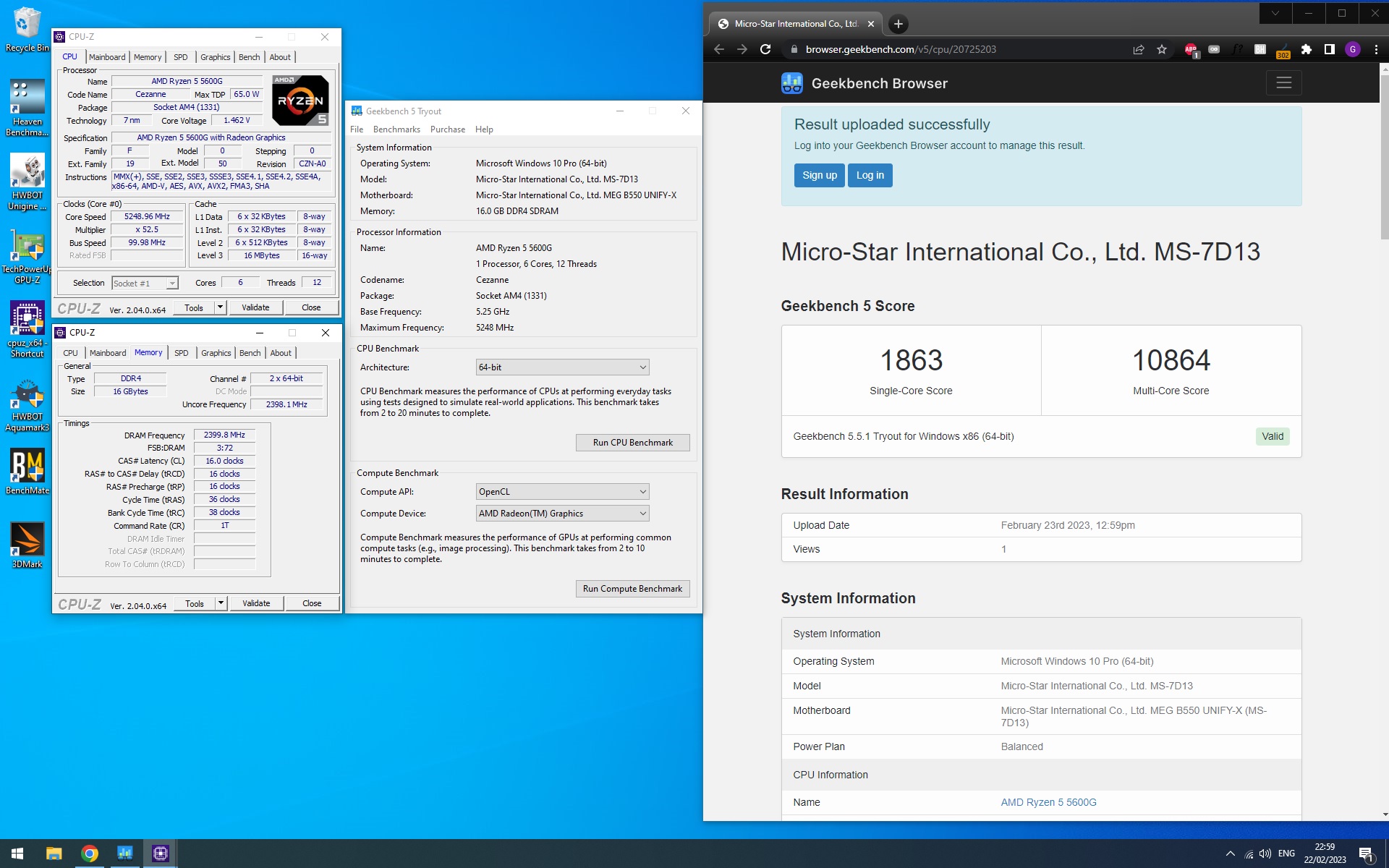Open the Geekbench Purchase menu

click(448, 129)
